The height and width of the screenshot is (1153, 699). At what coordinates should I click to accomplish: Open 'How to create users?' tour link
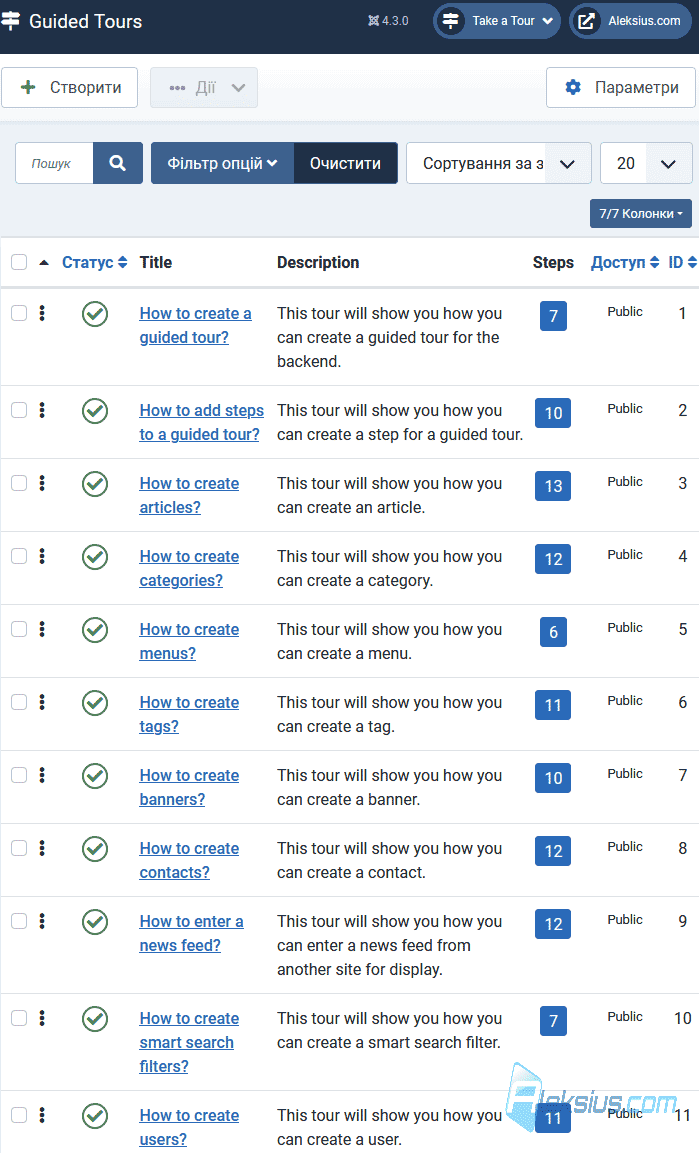(x=189, y=1127)
